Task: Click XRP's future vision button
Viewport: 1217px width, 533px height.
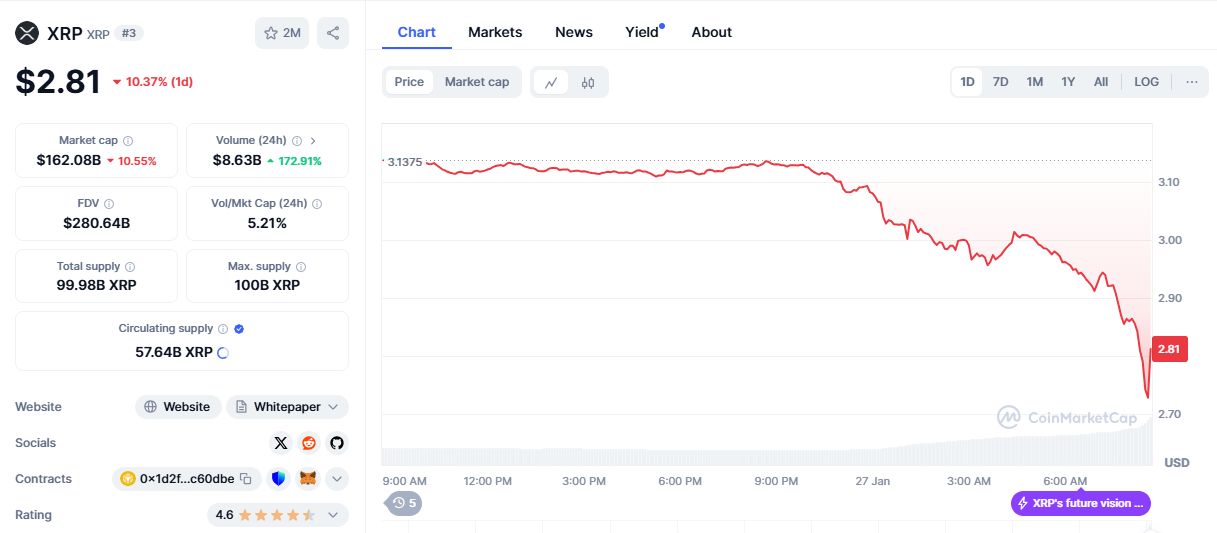Action: pos(1081,503)
